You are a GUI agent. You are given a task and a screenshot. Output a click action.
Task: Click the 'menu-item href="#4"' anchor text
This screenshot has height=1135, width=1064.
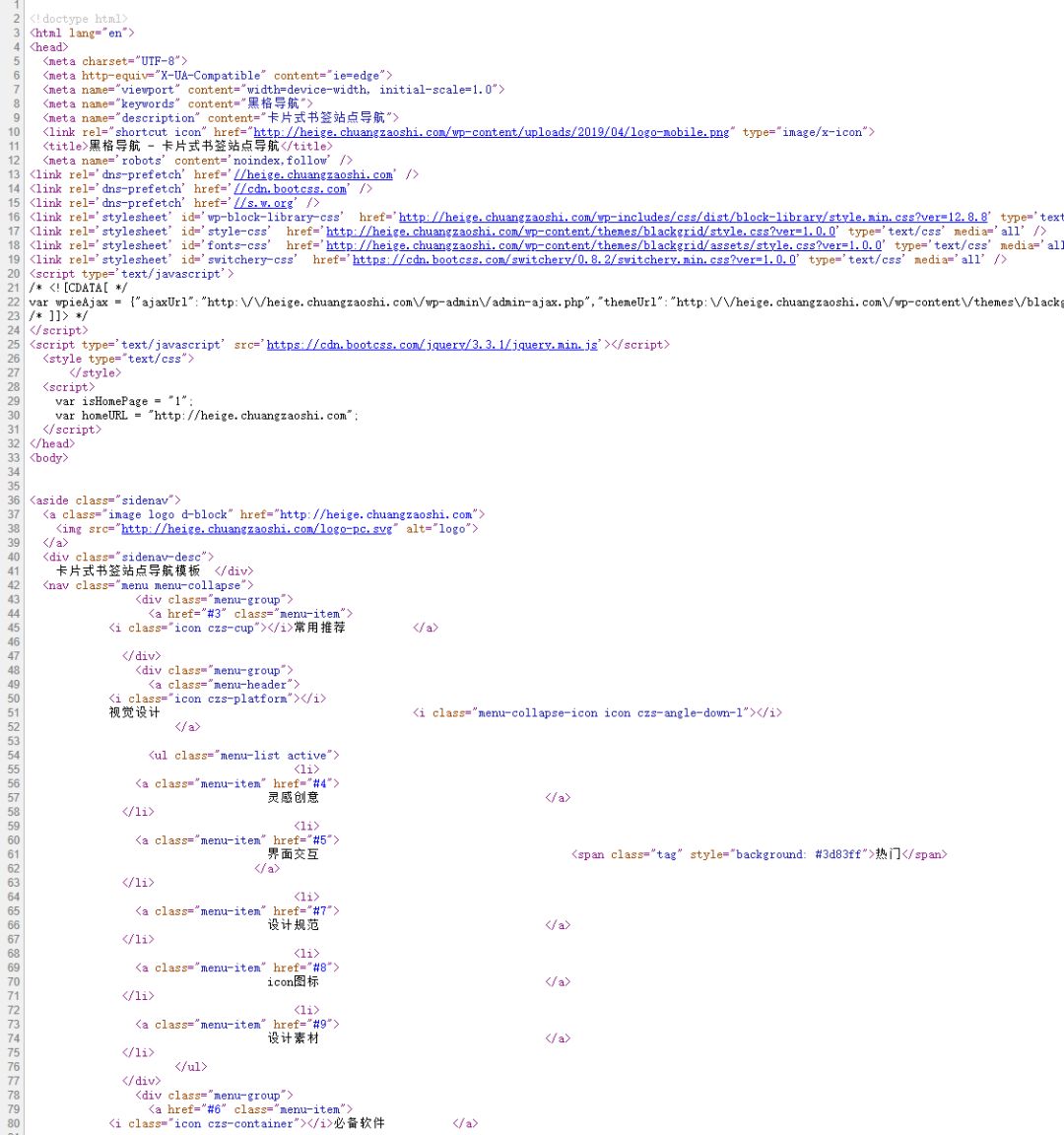coord(237,783)
